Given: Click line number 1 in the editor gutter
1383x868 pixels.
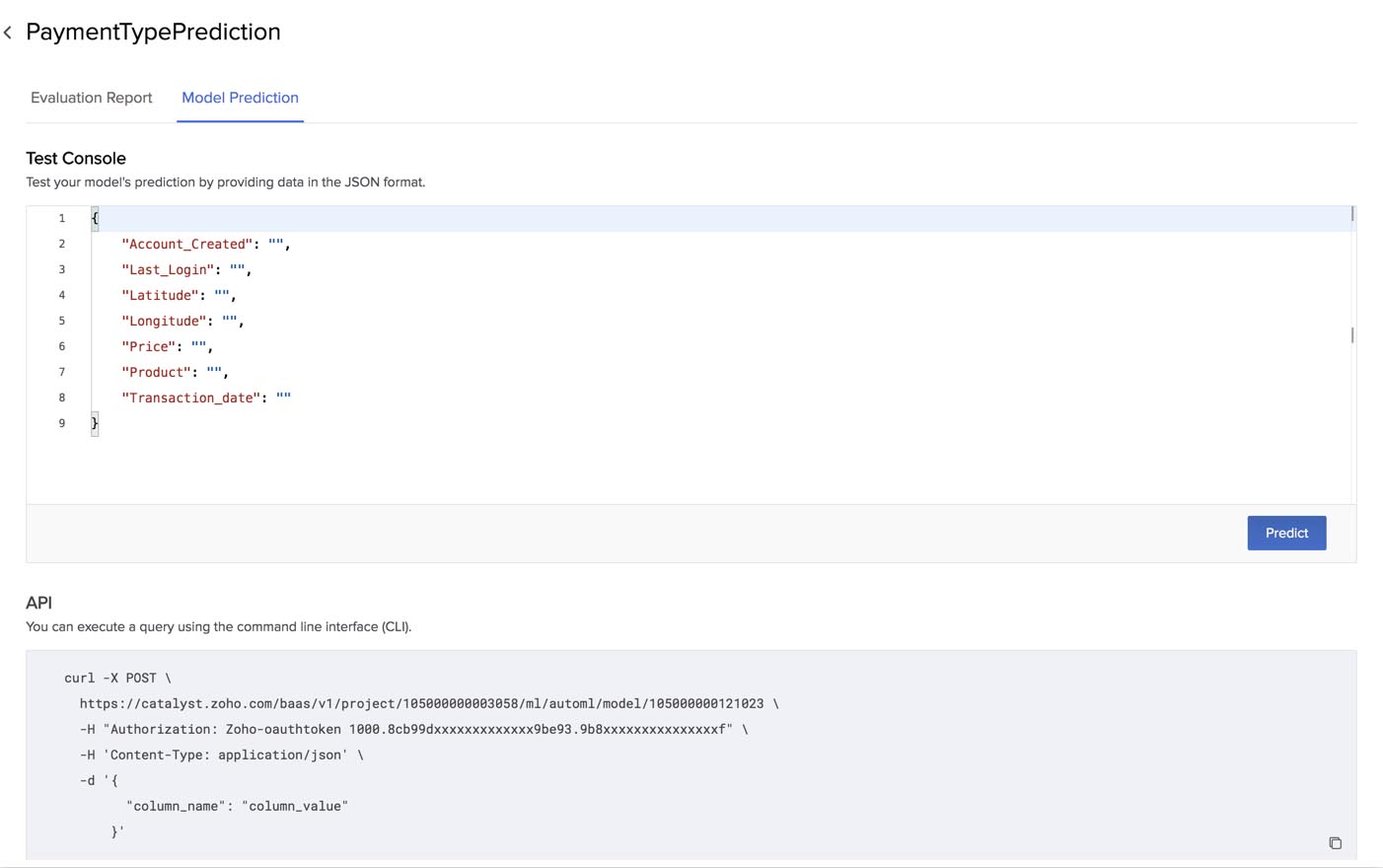Looking at the screenshot, I should coord(61,218).
